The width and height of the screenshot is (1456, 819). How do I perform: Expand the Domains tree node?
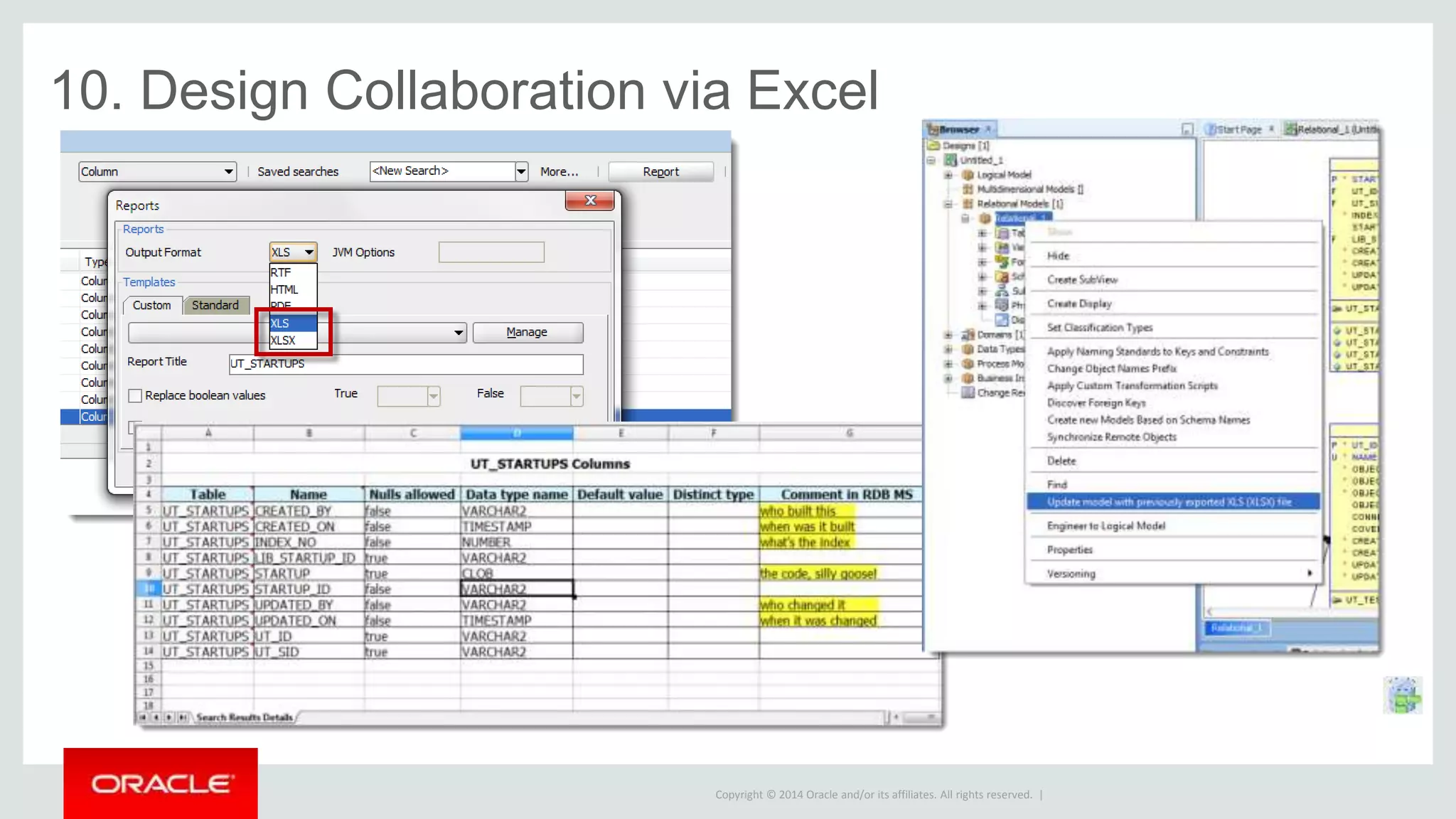pyautogui.click(x=948, y=335)
